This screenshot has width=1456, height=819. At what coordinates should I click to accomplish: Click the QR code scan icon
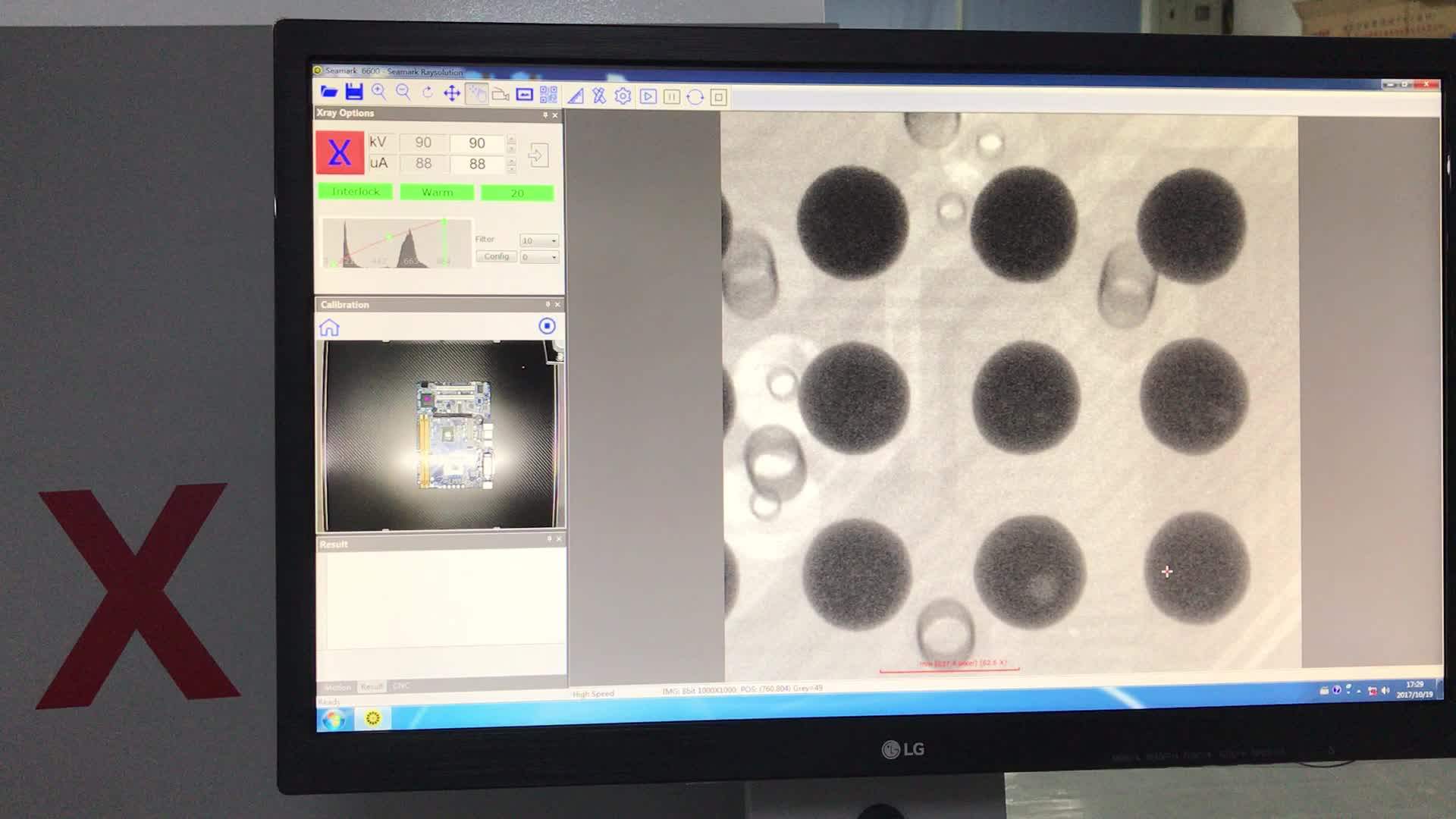548,95
